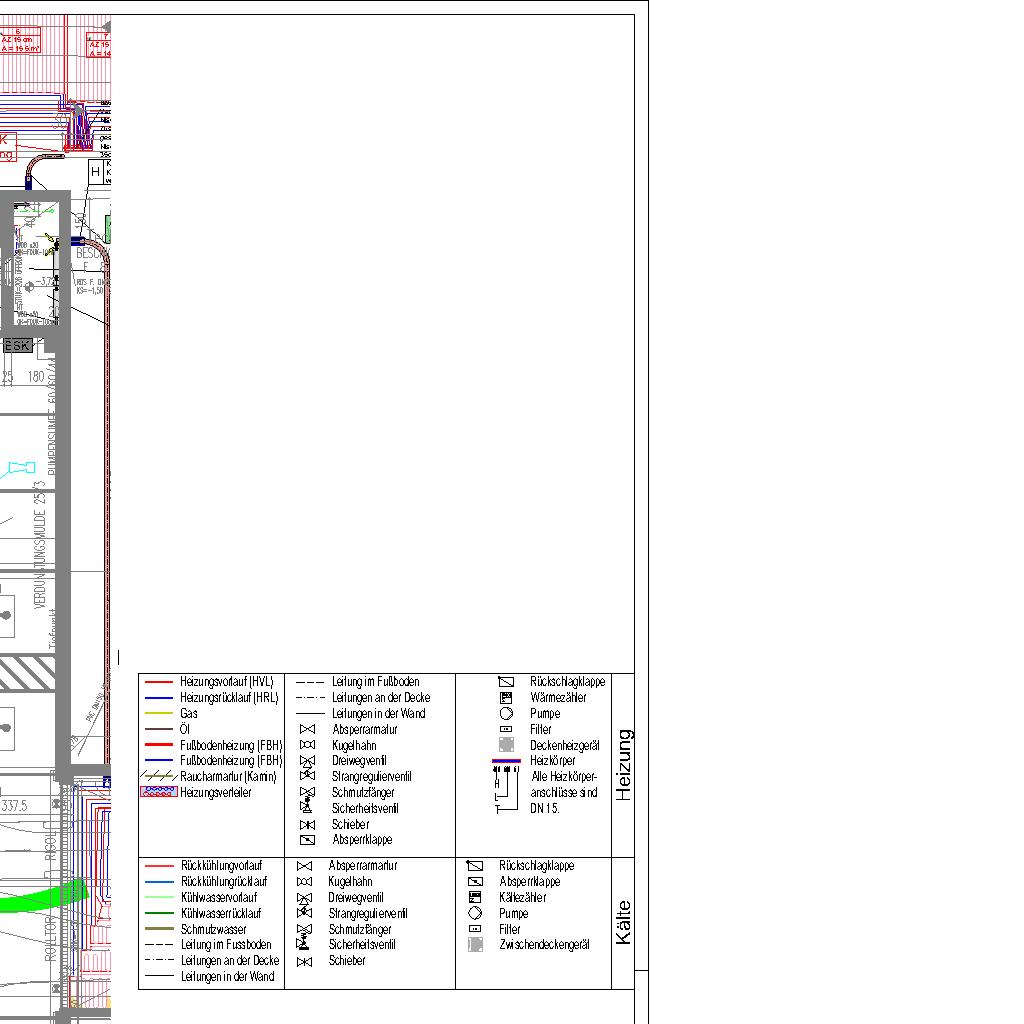Screen dimensions: 1024x1024
Task: Click the Heizungsverteiler legend symbol
Action: pyautogui.click(x=159, y=792)
